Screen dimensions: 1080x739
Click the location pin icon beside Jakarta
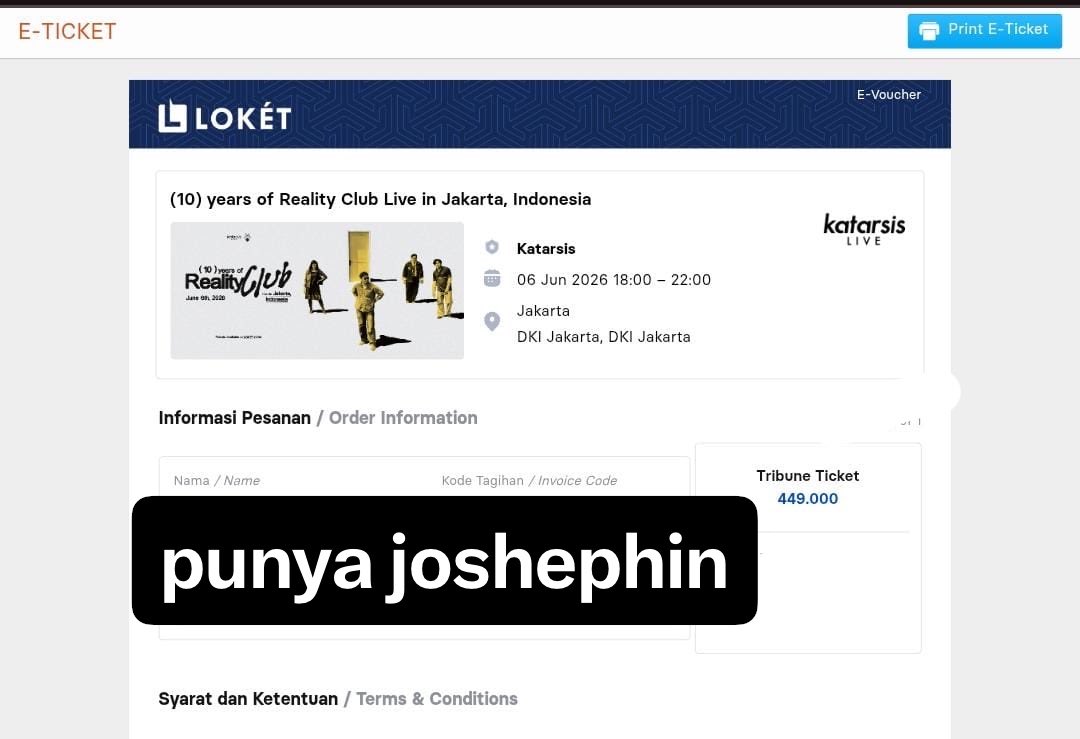(x=492, y=322)
